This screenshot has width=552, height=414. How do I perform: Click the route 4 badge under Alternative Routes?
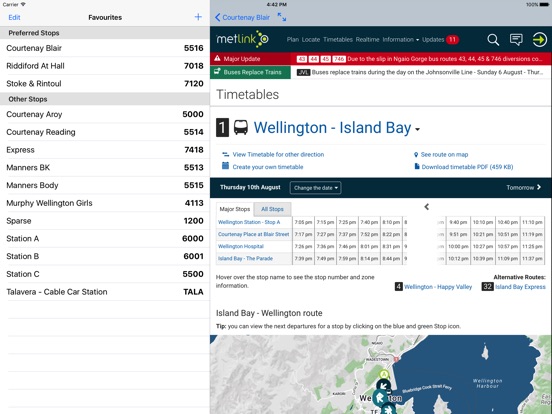point(399,287)
